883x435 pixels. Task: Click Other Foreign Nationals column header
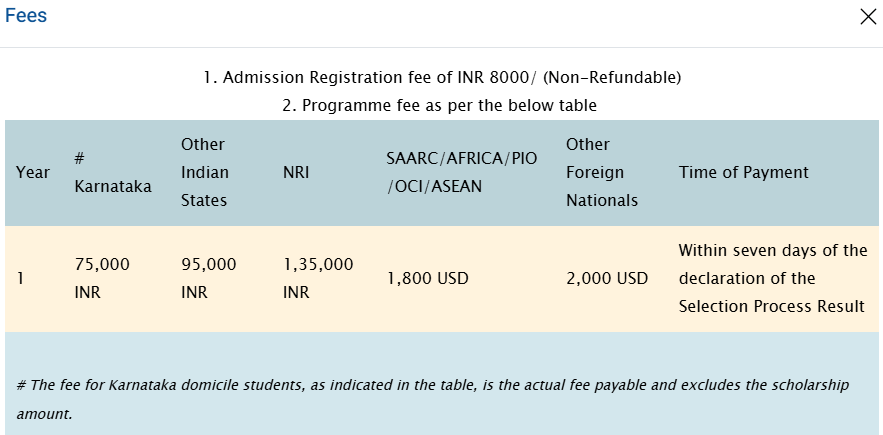[601, 172]
